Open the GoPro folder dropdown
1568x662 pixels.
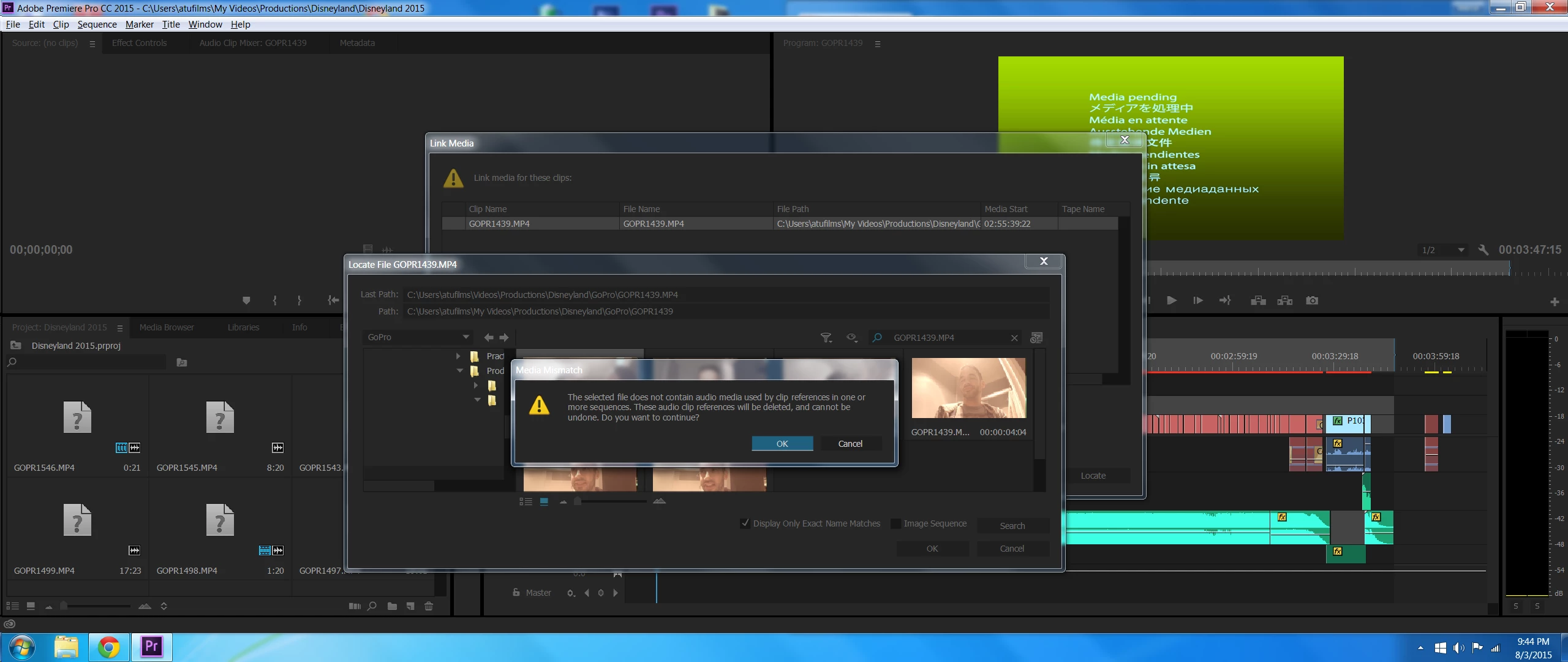466,337
